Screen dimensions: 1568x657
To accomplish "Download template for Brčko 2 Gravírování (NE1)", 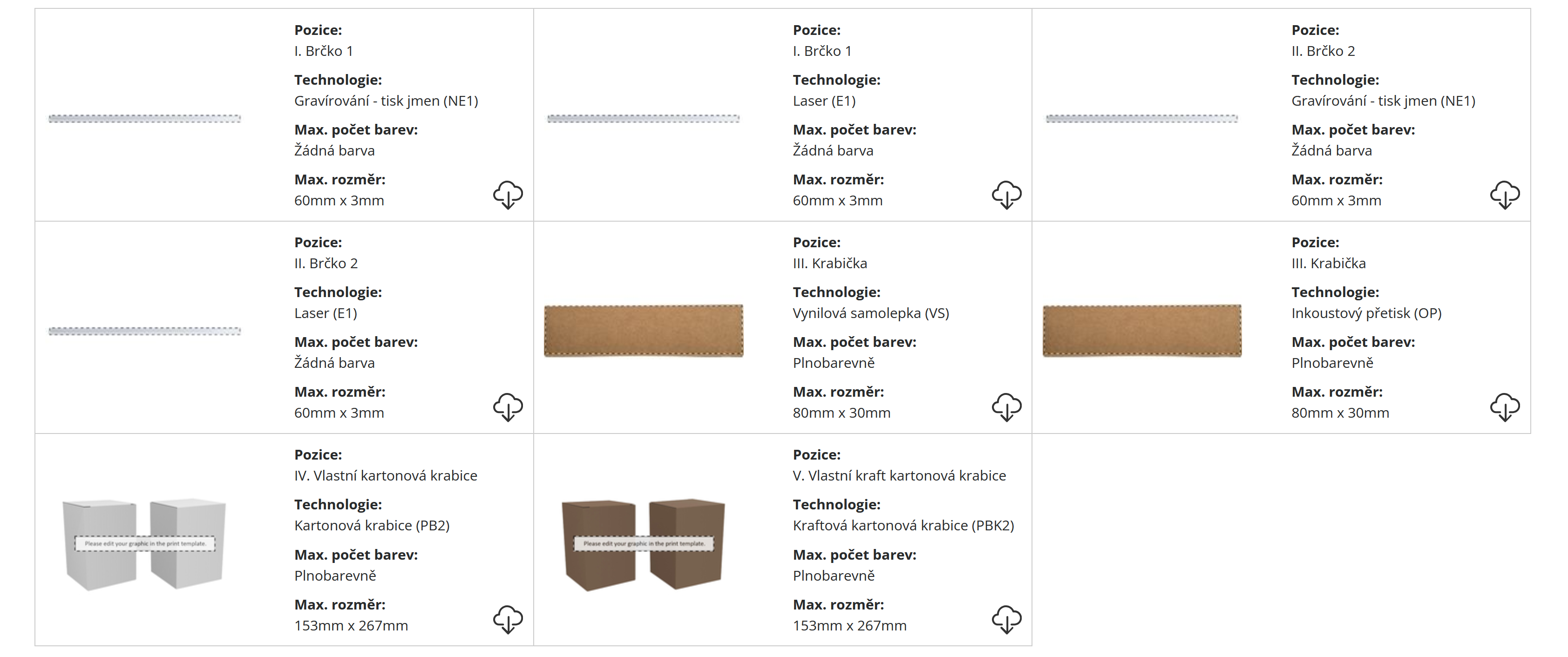I will coord(1505,195).
